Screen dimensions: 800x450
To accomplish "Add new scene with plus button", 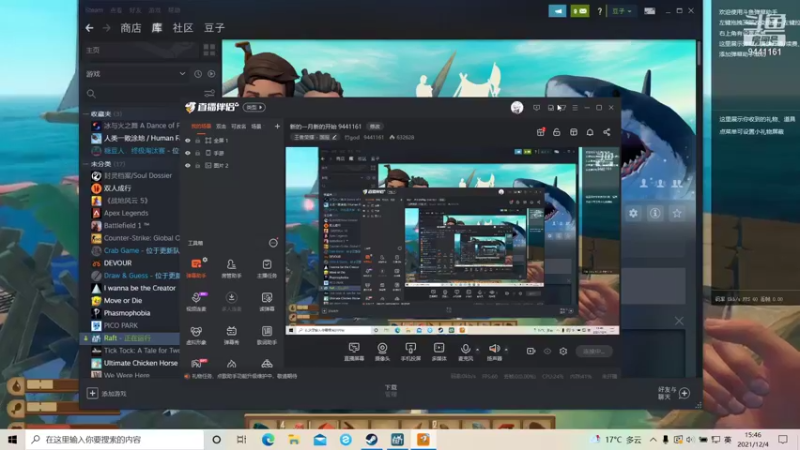I will (277, 126).
